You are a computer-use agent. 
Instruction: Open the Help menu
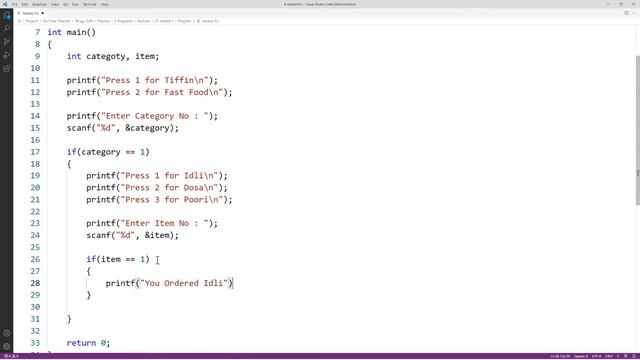(x=104, y=4)
